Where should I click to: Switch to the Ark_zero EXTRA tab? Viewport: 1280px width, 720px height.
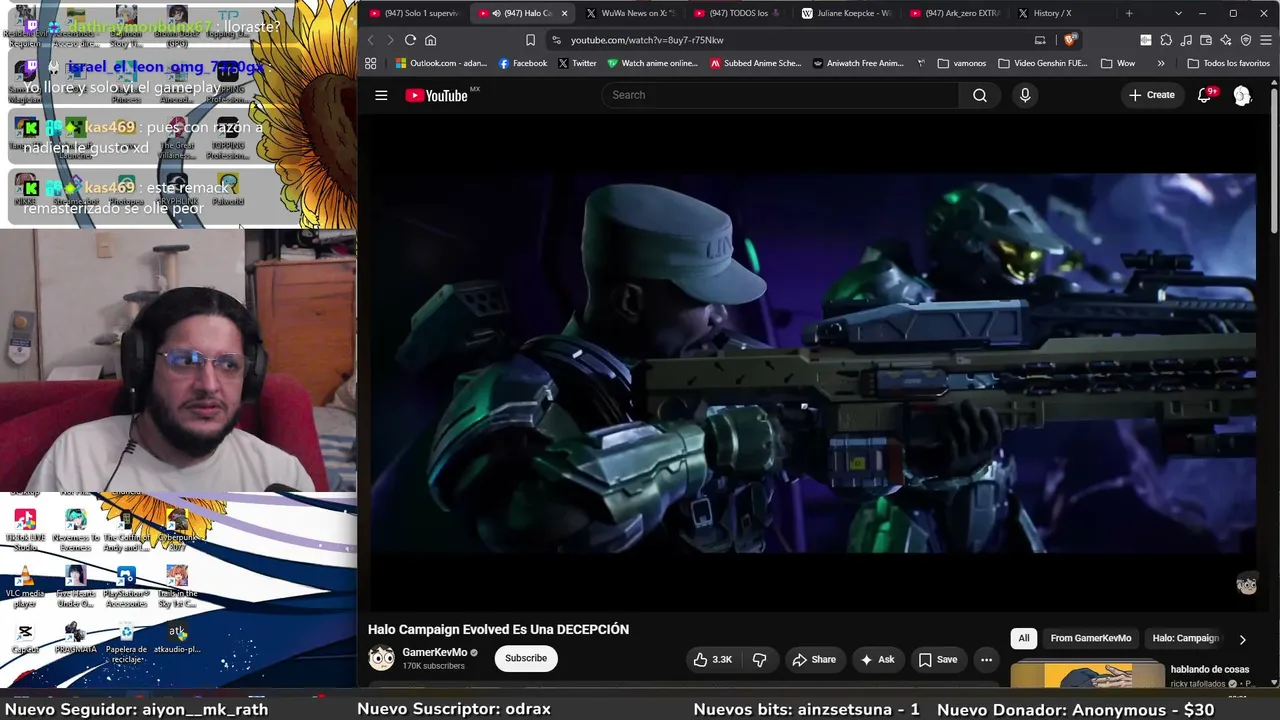coord(954,13)
